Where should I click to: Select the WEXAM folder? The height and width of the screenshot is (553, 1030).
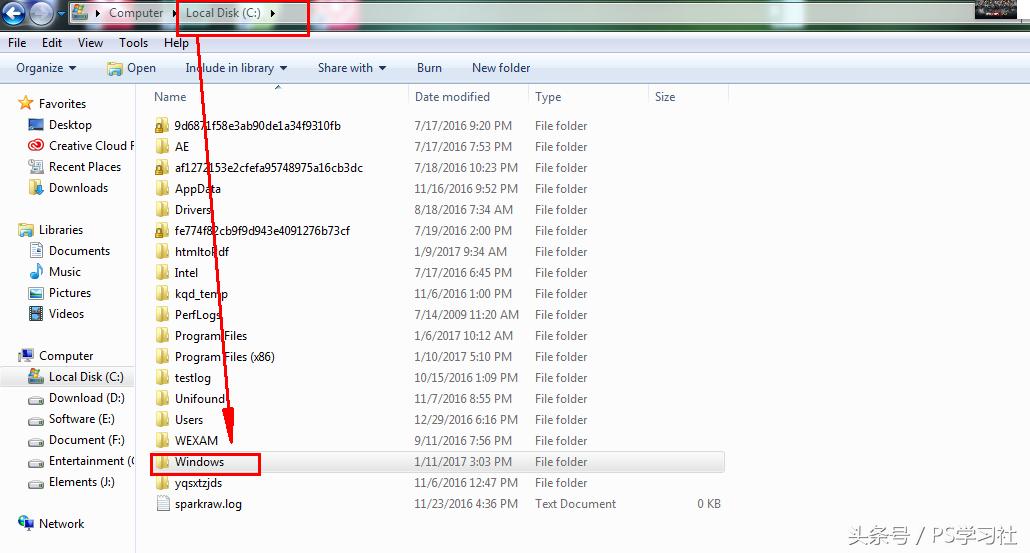pos(196,441)
